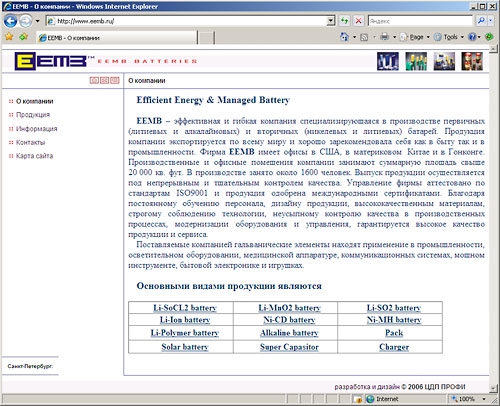Image resolution: width=500 pixels, height=406 pixels.
Task: Go back using the browser Back arrow
Action: point(10,21)
